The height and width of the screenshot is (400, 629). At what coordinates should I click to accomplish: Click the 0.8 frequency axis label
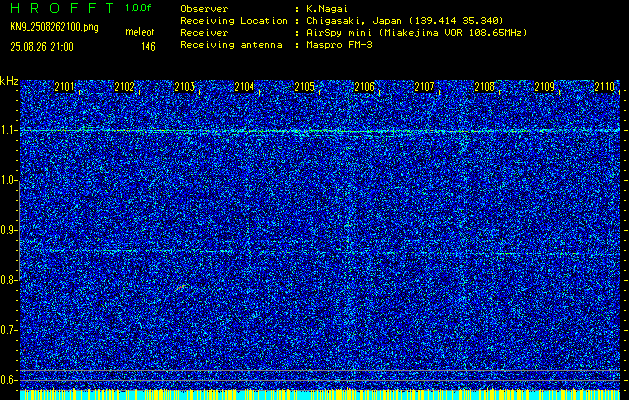(9, 280)
